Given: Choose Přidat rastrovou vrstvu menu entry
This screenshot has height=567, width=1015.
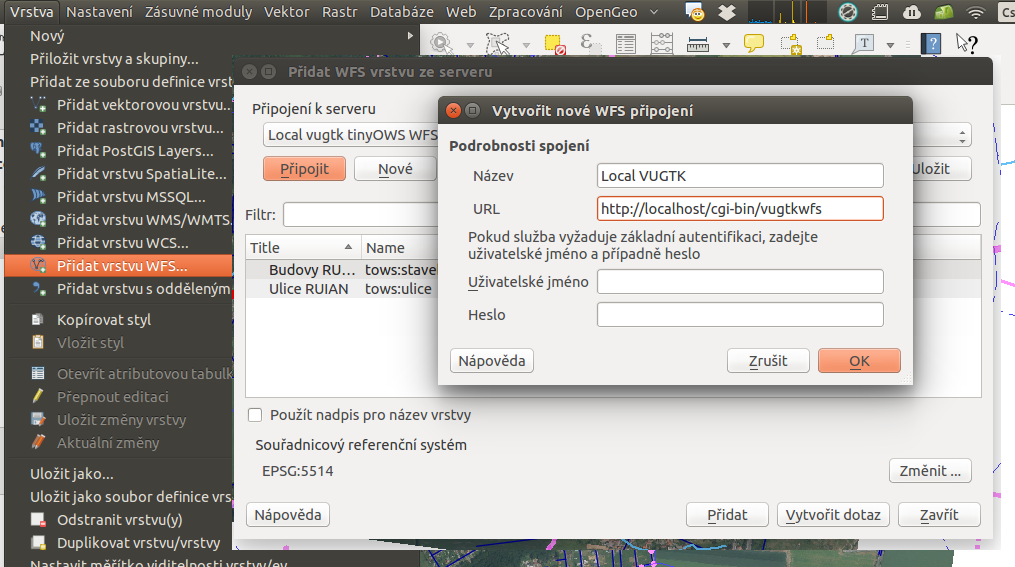Looking at the screenshot, I should [x=118, y=128].
